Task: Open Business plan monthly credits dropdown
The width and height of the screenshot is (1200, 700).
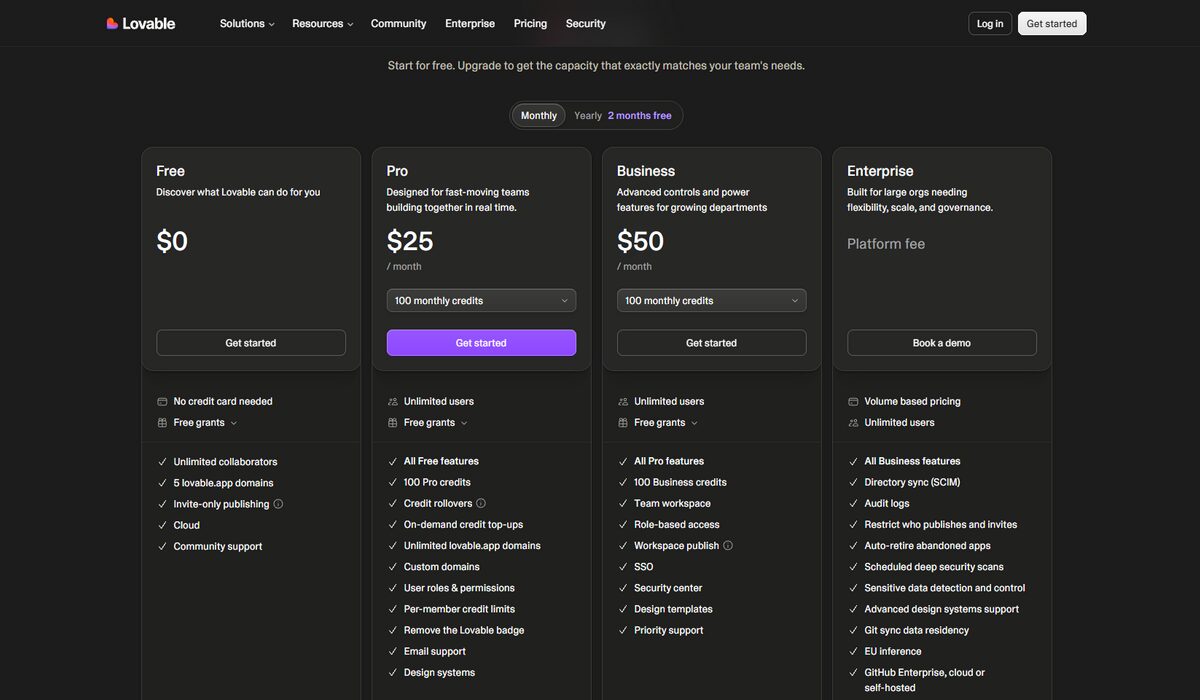Action: [711, 300]
